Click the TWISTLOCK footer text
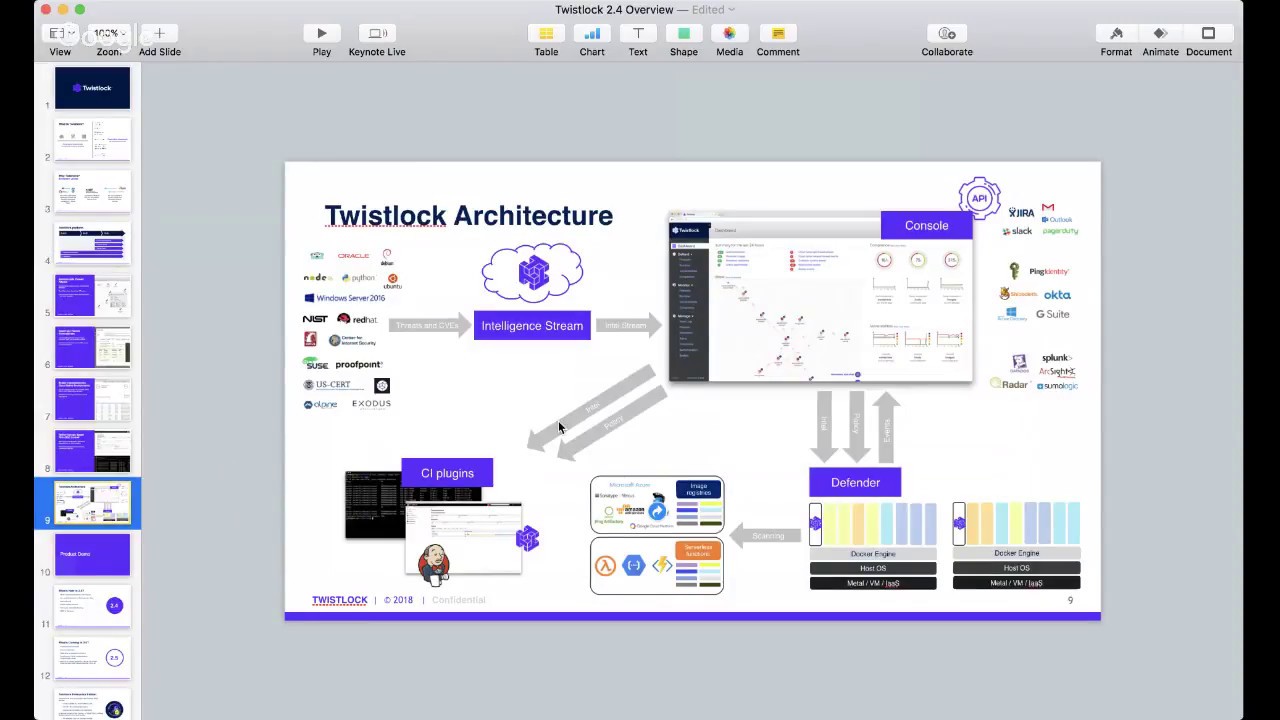 tap(340, 600)
